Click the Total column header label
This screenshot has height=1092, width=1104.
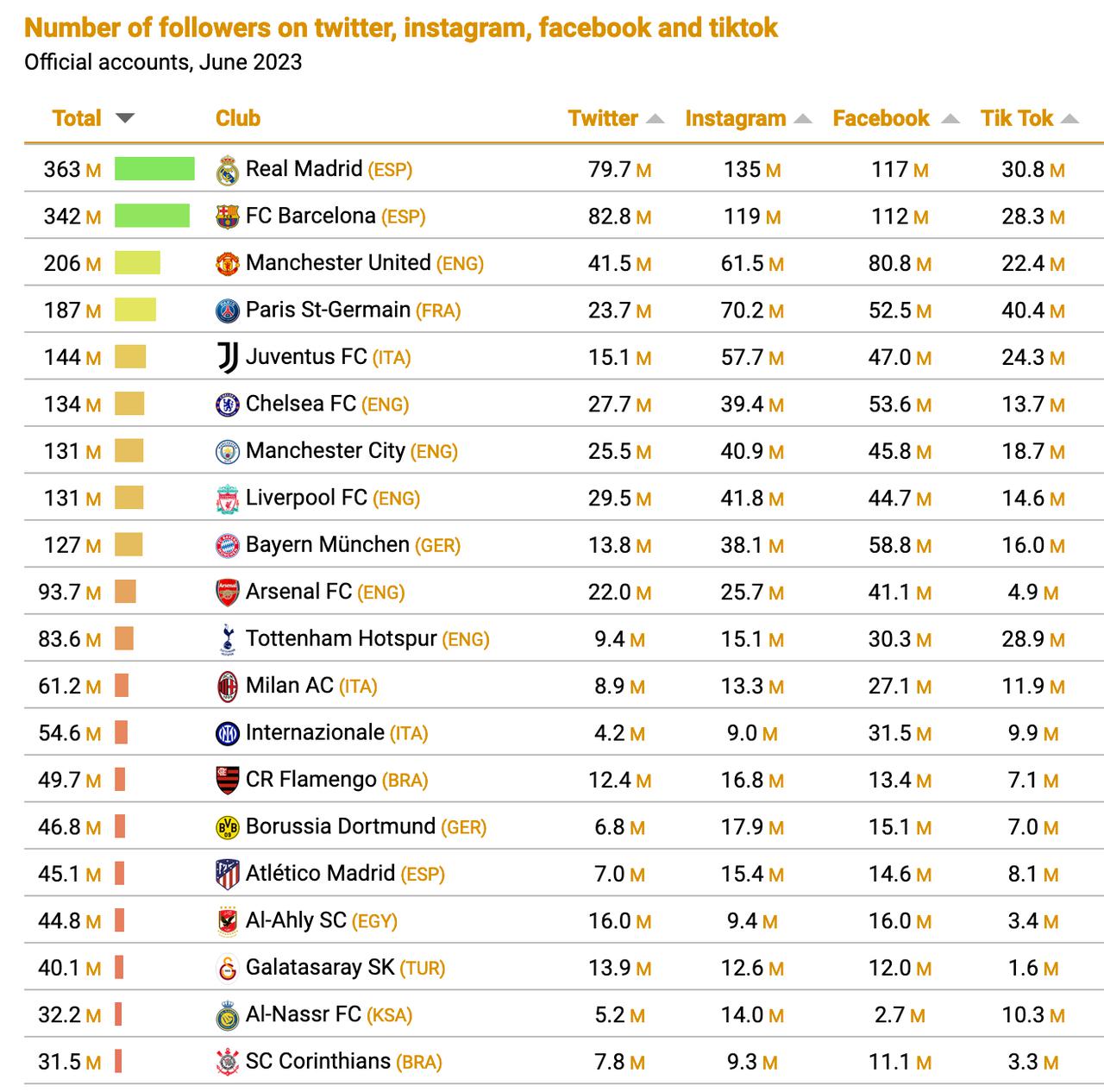tap(77, 118)
